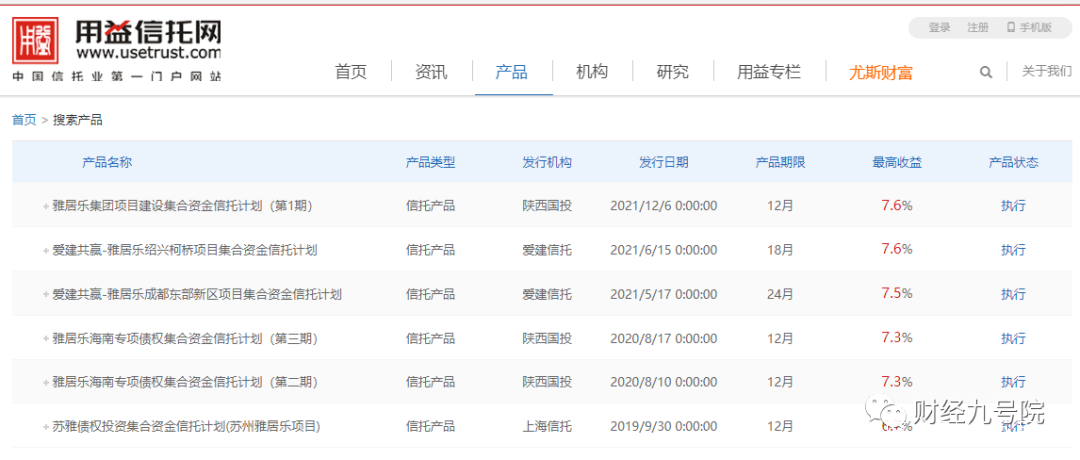Open the 资讯 navigation tab
Screen dimensions: 1080x460
(x=431, y=72)
